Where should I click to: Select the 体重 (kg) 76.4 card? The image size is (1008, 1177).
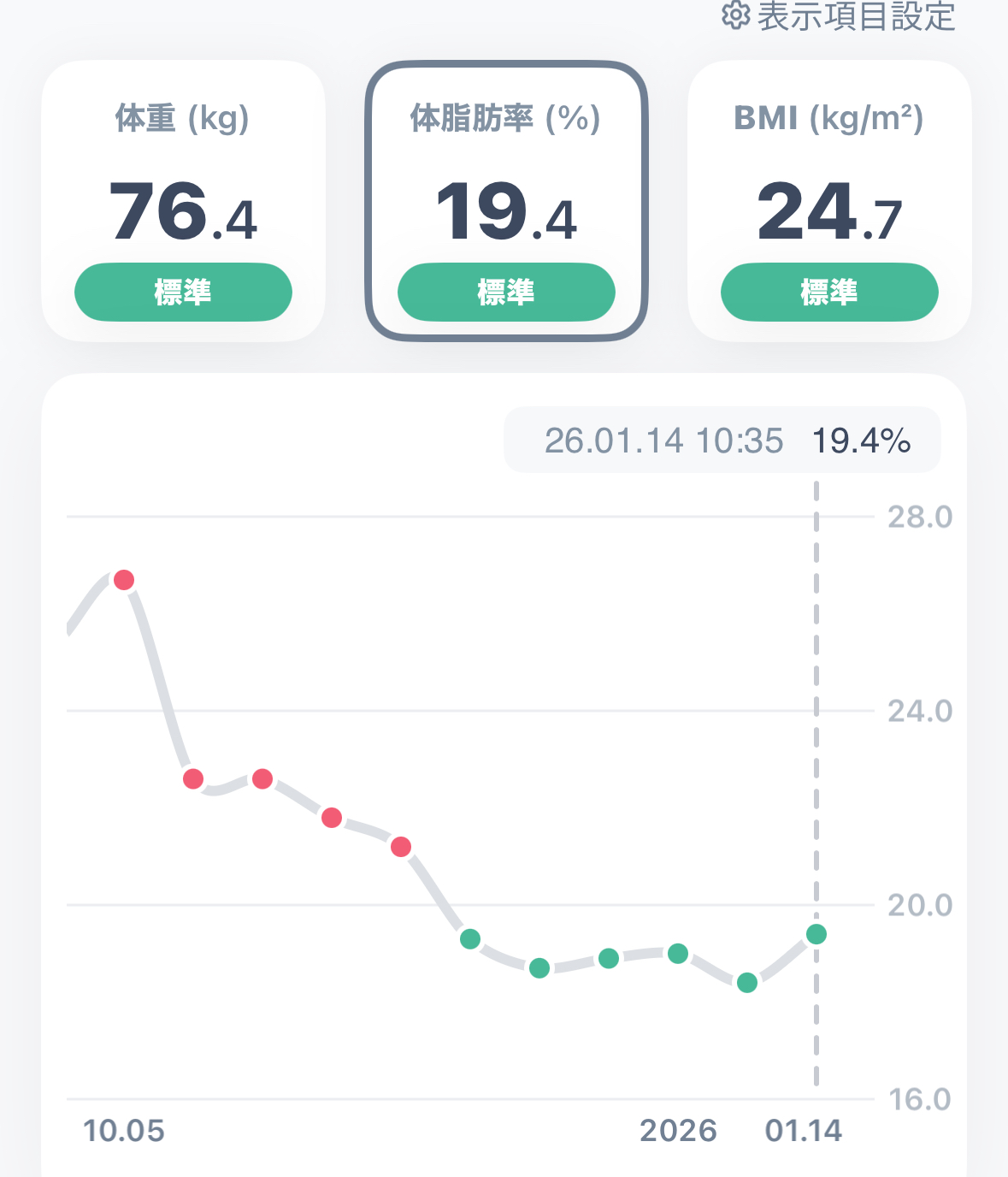(183, 200)
